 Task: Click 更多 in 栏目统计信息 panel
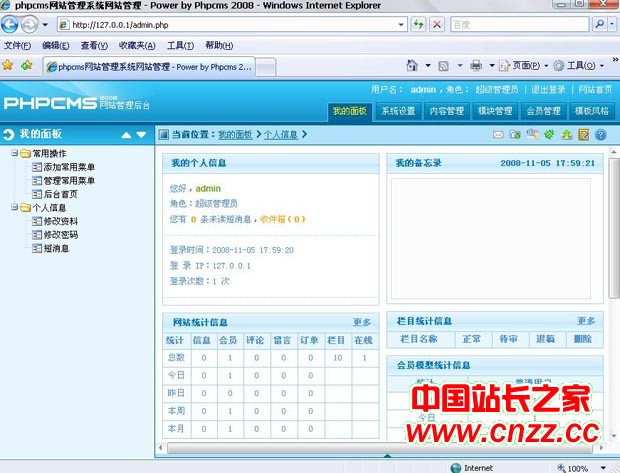586,321
